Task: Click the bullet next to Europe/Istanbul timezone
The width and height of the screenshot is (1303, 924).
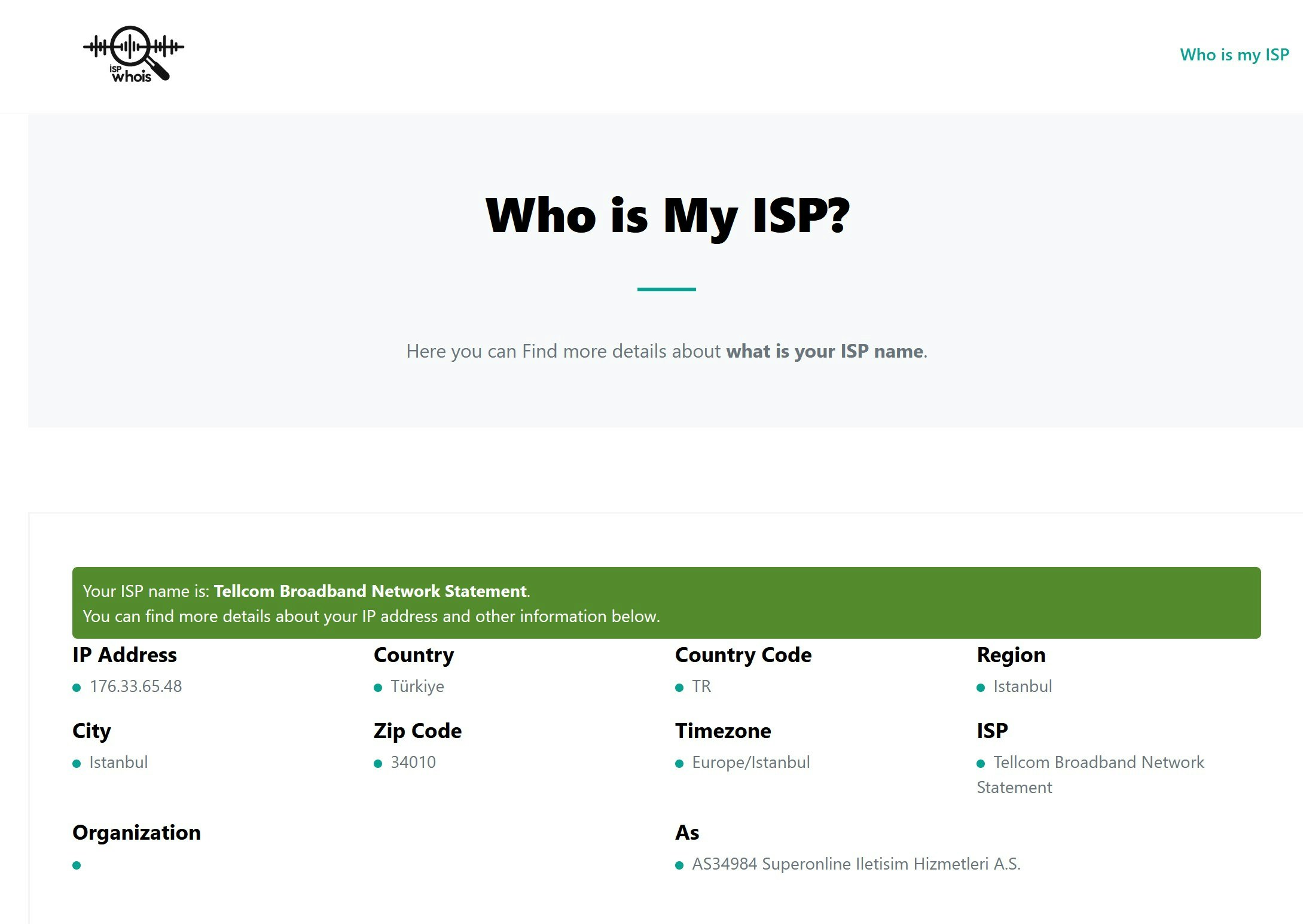Action: 681,763
